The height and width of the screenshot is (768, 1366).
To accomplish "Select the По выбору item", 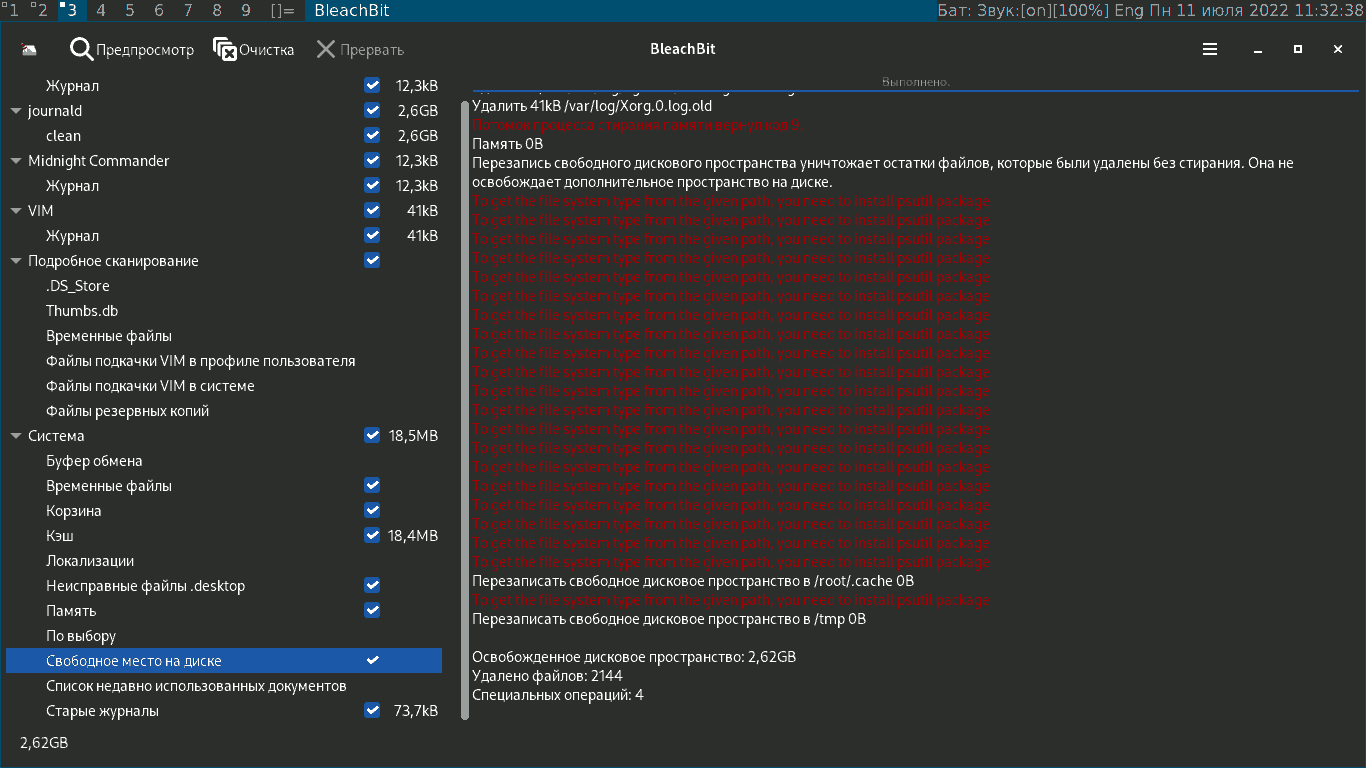I will [x=81, y=636].
